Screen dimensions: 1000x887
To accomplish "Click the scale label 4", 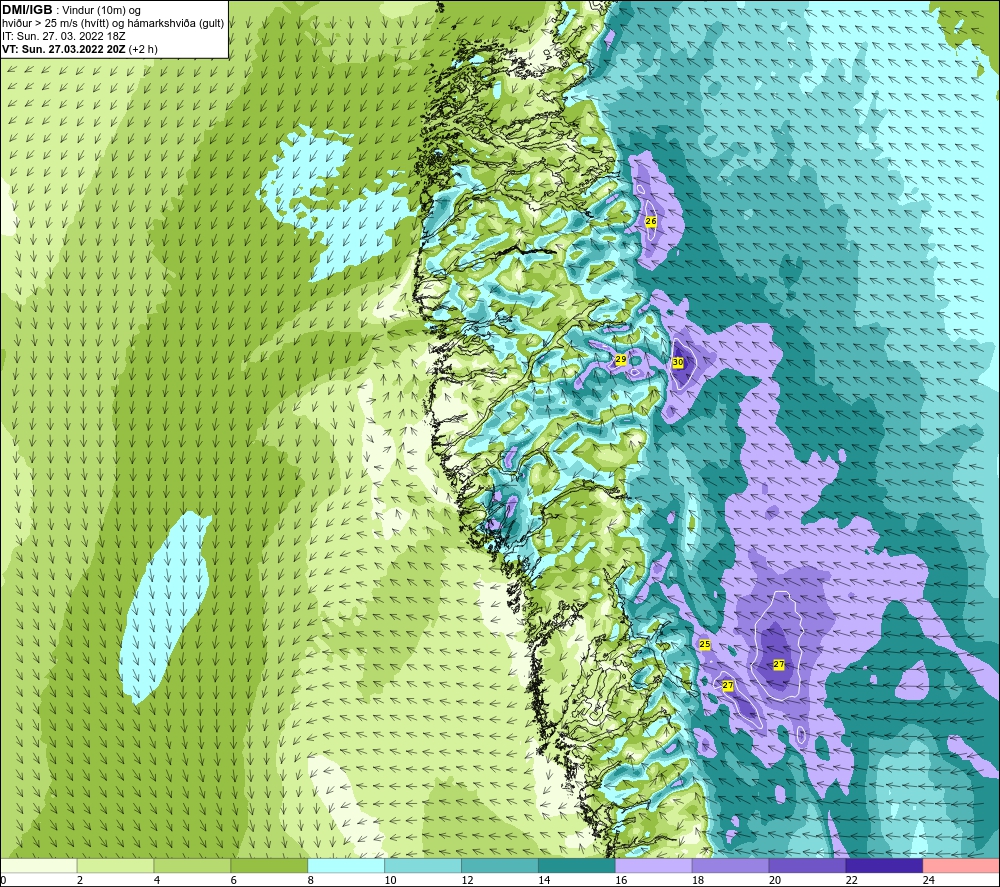I will [x=157, y=880].
